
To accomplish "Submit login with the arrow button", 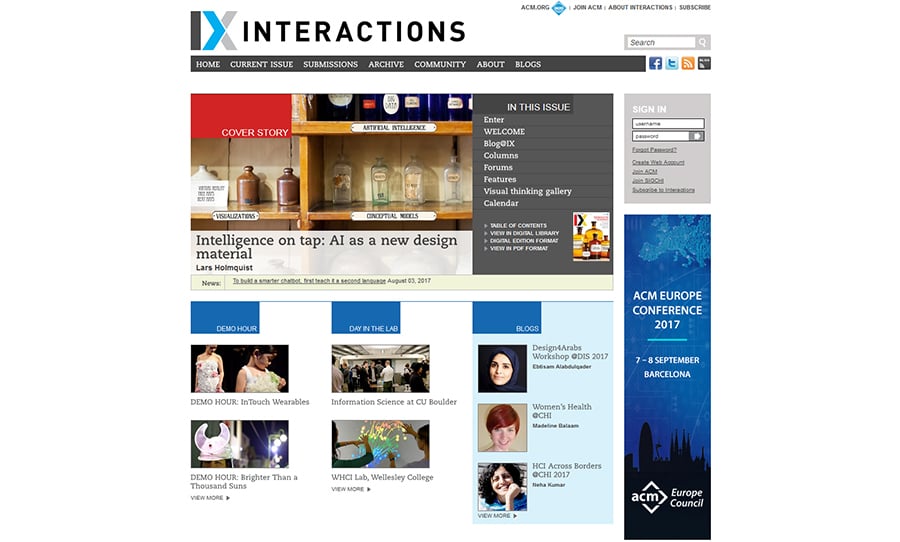I will click(697, 136).
